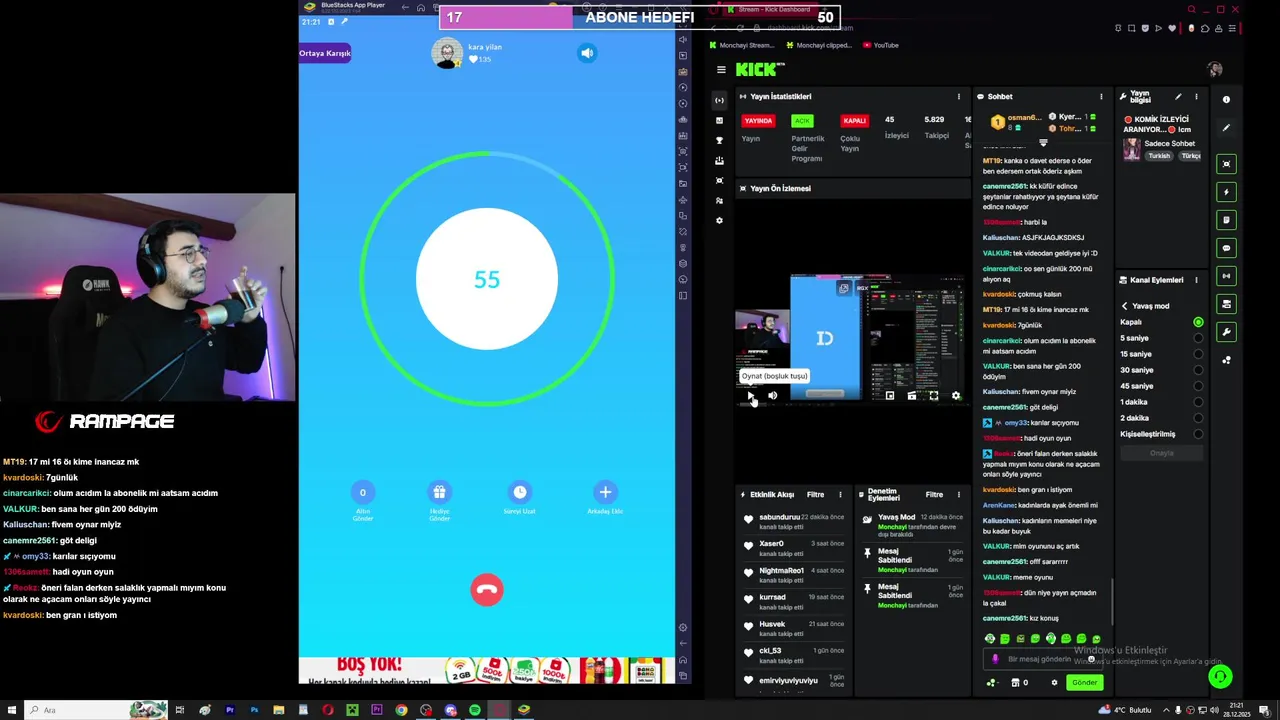Viewport: 1280px width, 720px height.
Task: Open the chat shop icon showing 0
Action: point(1020,682)
